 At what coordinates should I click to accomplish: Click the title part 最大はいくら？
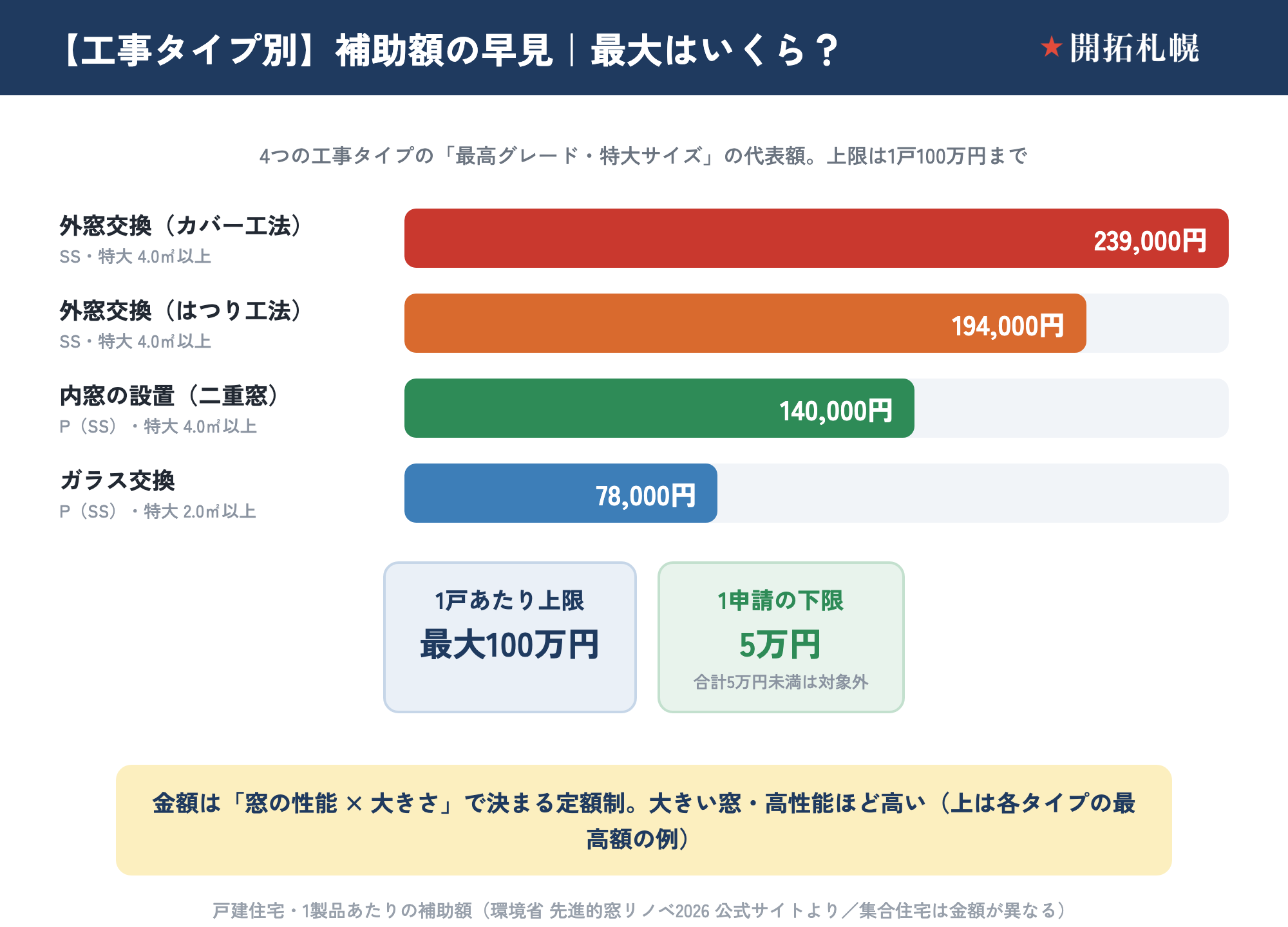tap(715, 50)
